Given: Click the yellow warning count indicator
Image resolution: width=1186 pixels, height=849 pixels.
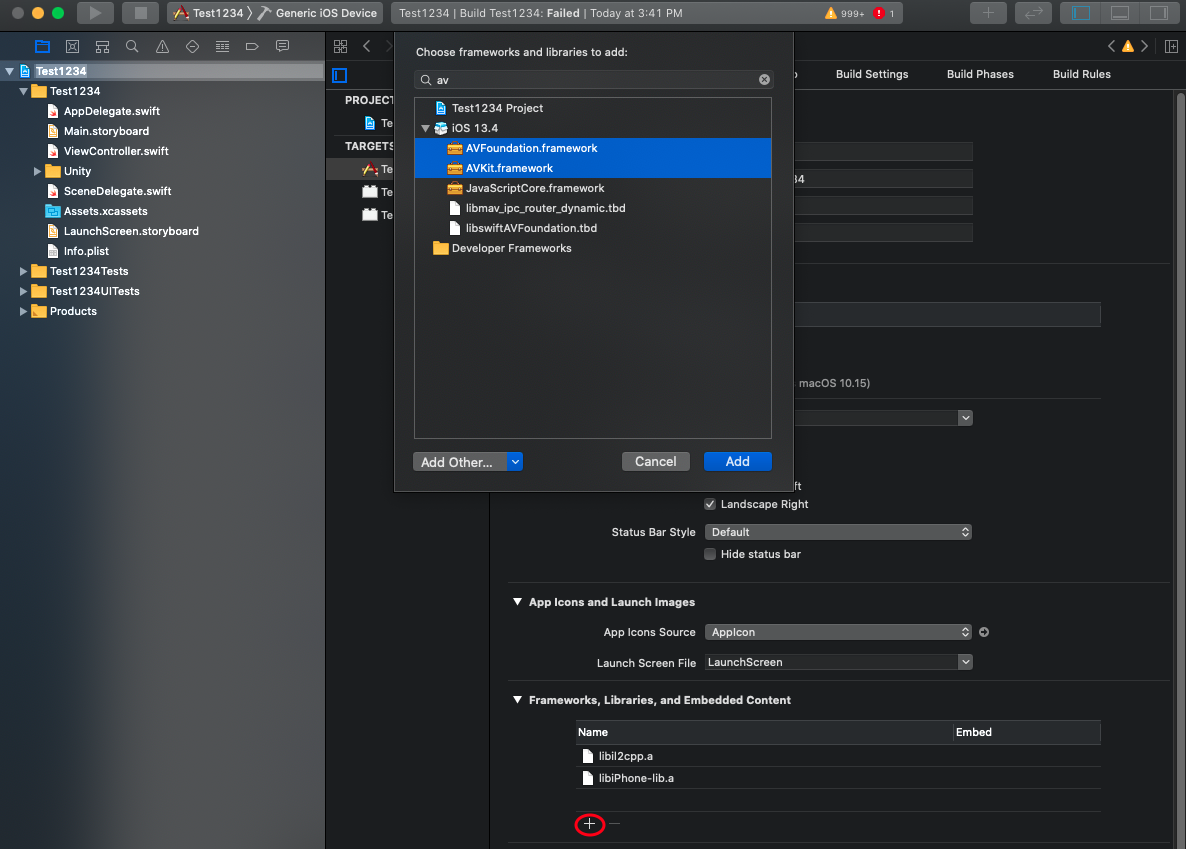Looking at the screenshot, I should 844,13.
